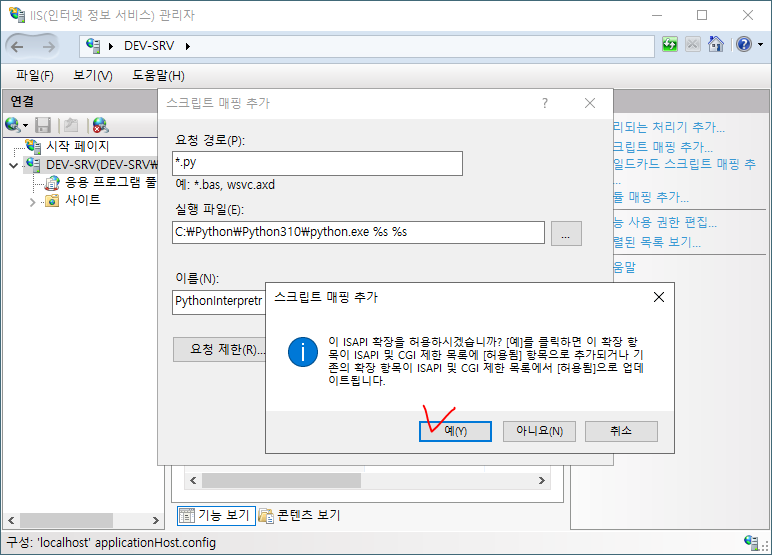The height and width of the screenshot is (555, 772).
Task: Switch to the 기능 보기 tab
Action: pos(216,516)
